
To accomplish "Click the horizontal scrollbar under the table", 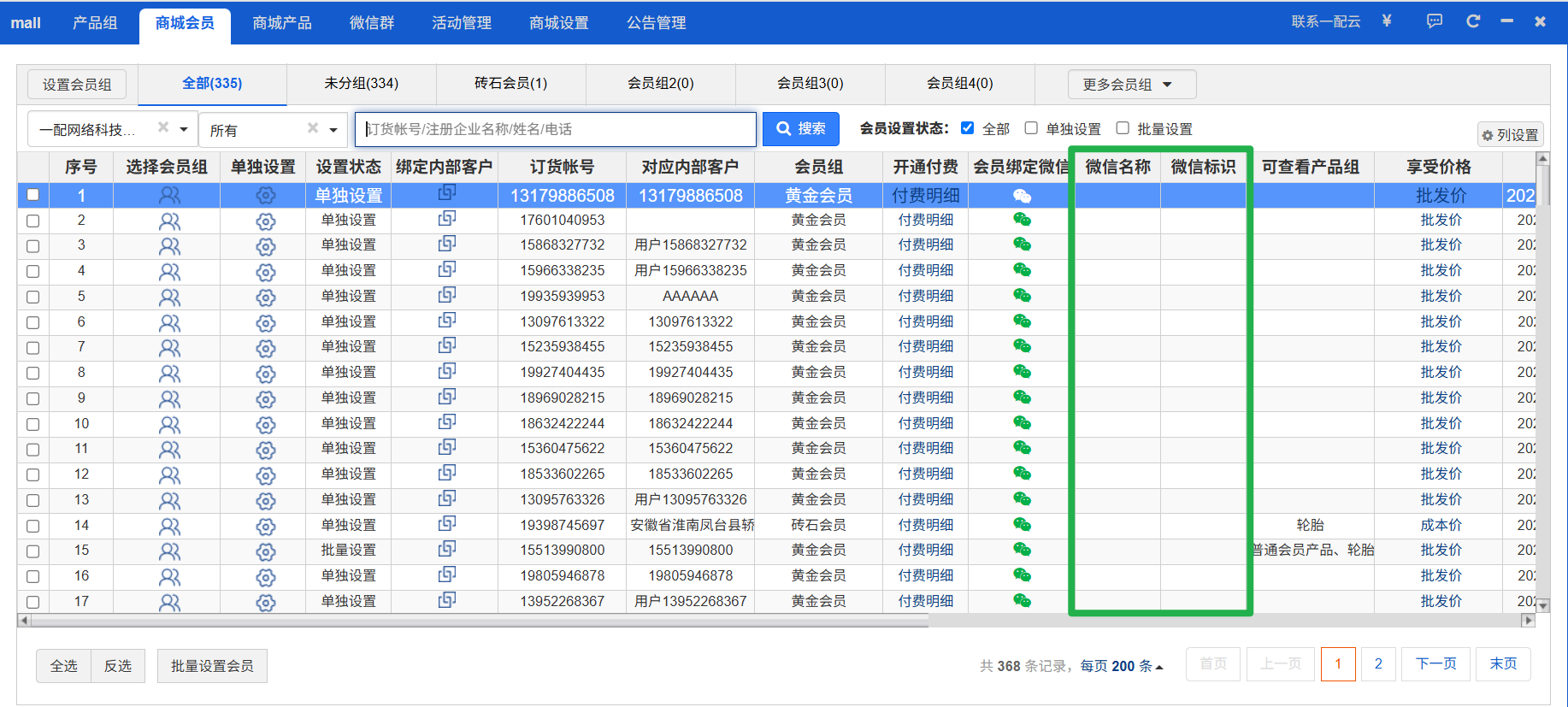I will click(479, 621).
